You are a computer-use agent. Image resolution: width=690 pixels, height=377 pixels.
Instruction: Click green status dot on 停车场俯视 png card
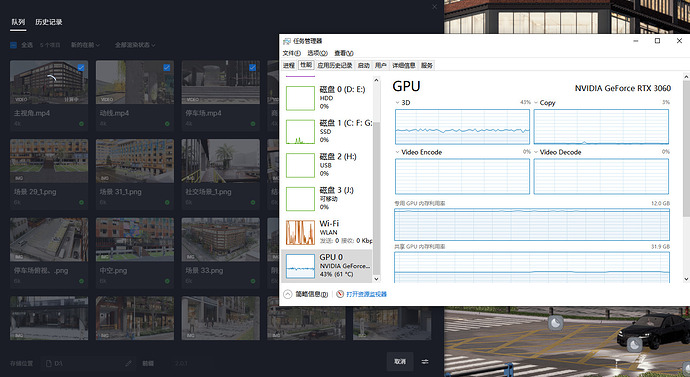[81, 281]
